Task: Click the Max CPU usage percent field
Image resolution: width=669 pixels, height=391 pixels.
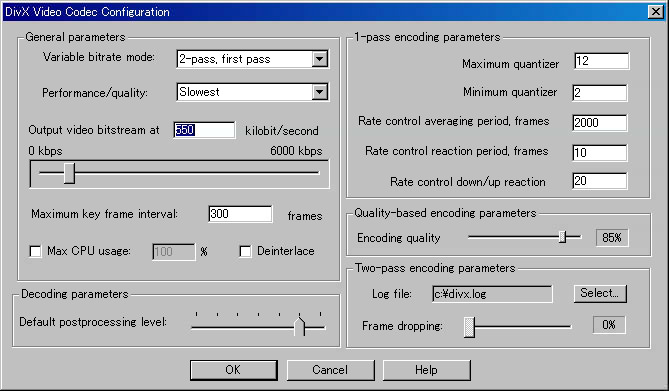Action: 174,252
